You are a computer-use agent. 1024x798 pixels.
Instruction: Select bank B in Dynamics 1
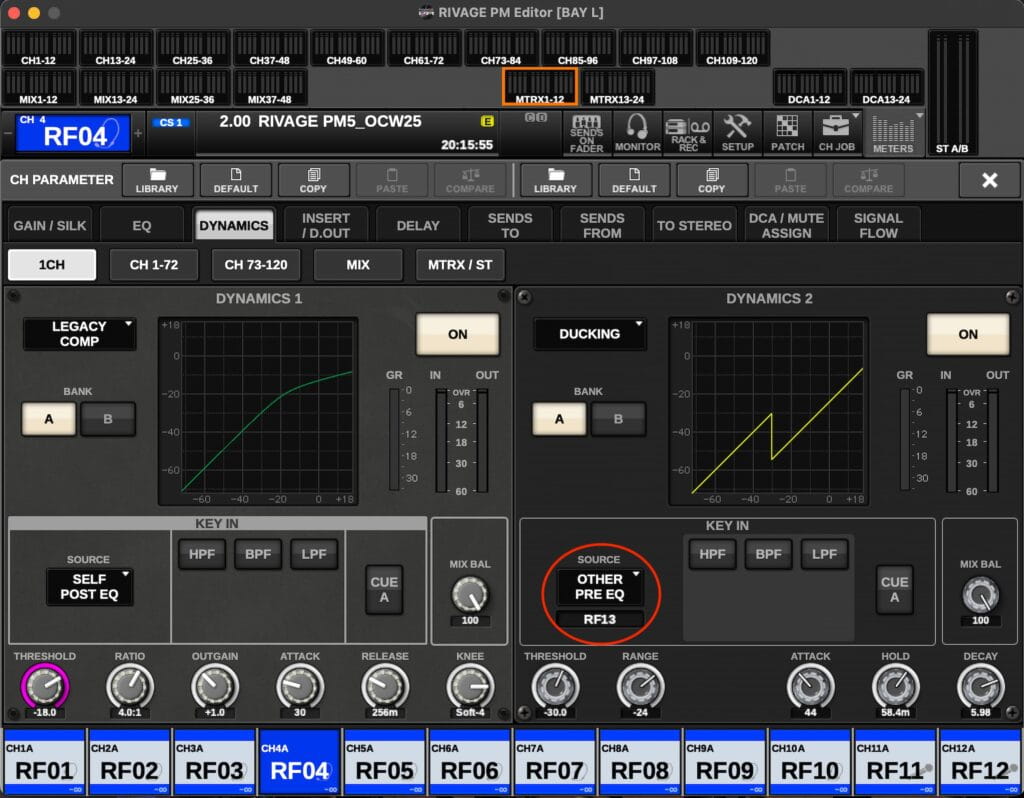[x=108, y=419]
